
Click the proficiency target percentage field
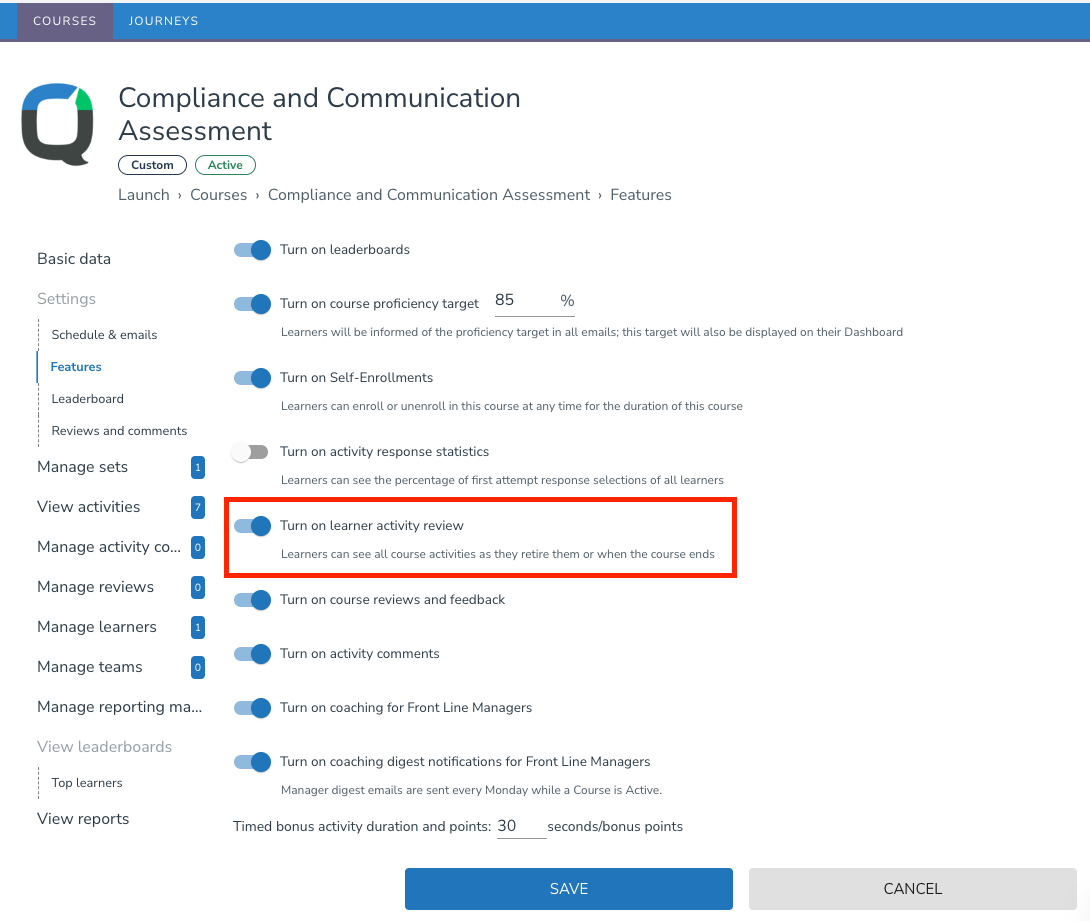(535, 301)
